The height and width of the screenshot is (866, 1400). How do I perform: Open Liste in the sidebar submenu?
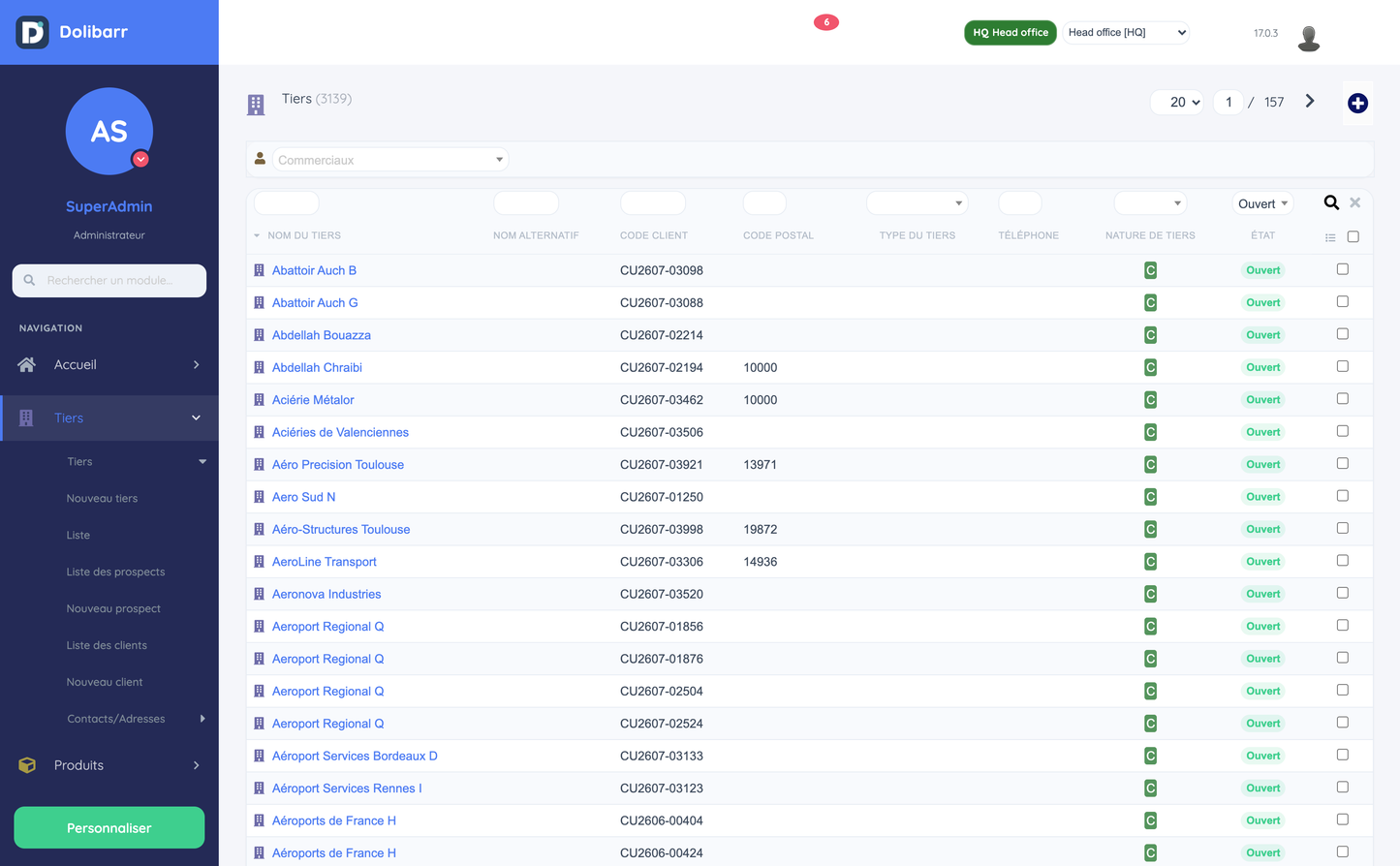click(78, 535)
